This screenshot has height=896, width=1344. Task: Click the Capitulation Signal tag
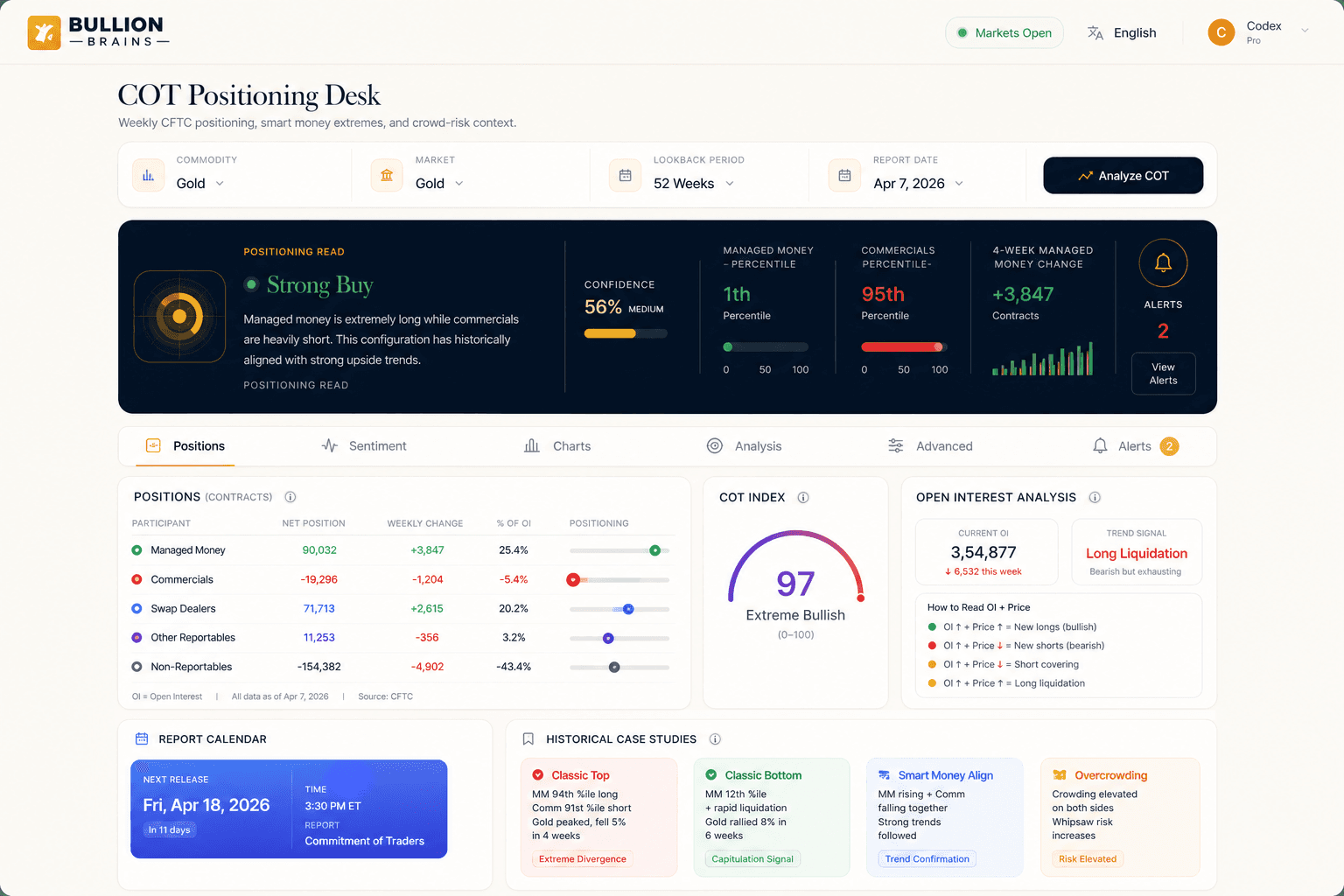coord(752,858)
